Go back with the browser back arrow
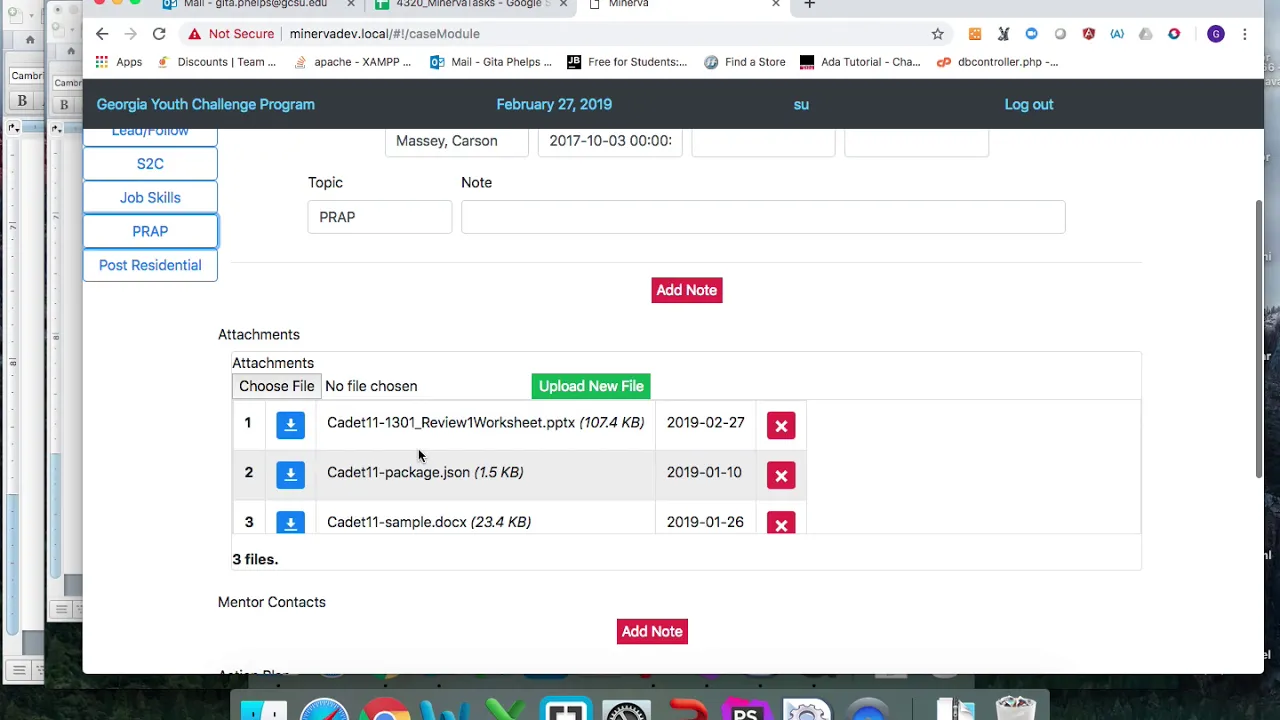The image size is (1280, 720). point(102,34)
